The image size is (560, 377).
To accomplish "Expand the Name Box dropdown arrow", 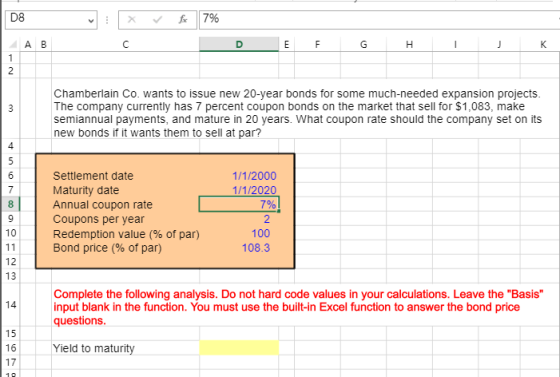I will [x=91, y=20].
